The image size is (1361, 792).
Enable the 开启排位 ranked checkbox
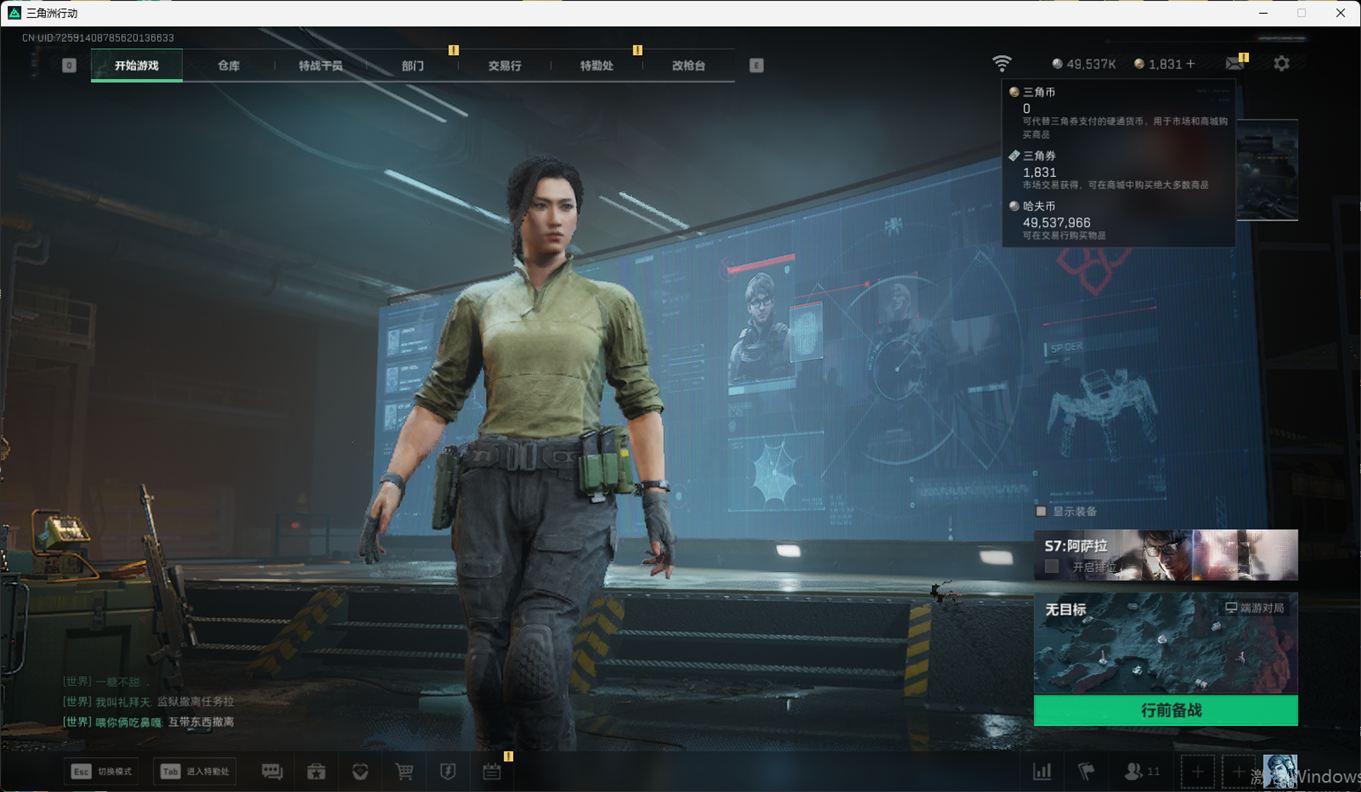click(1052, 566)
